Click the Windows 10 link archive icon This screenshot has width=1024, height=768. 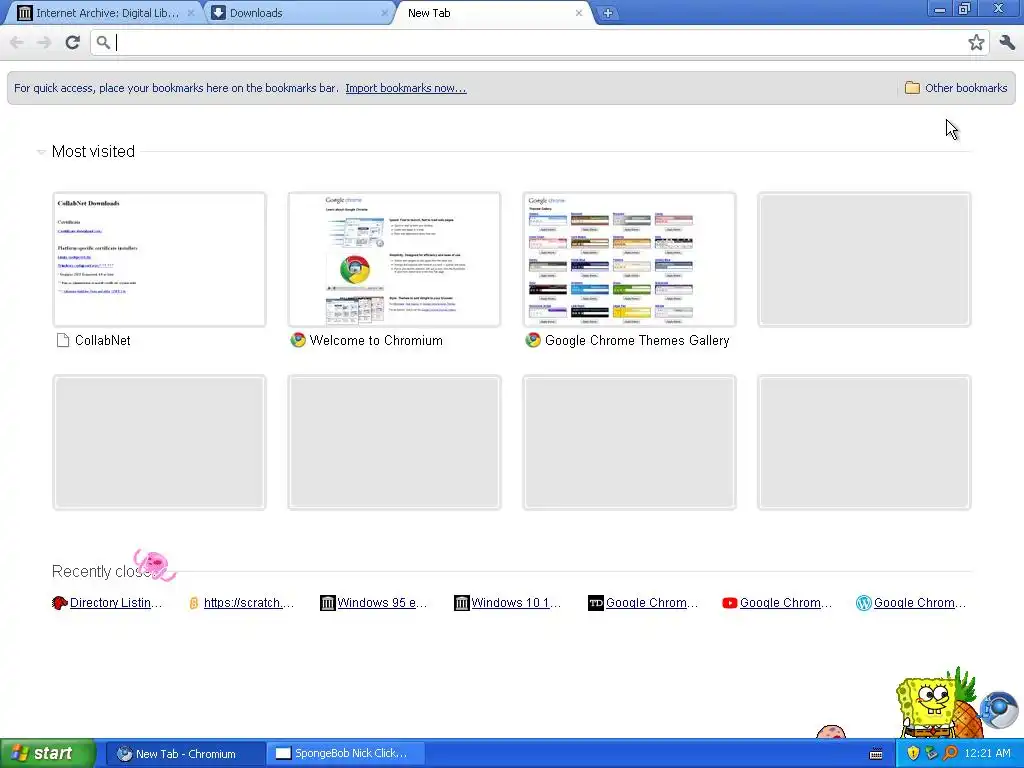click(462, 603)
